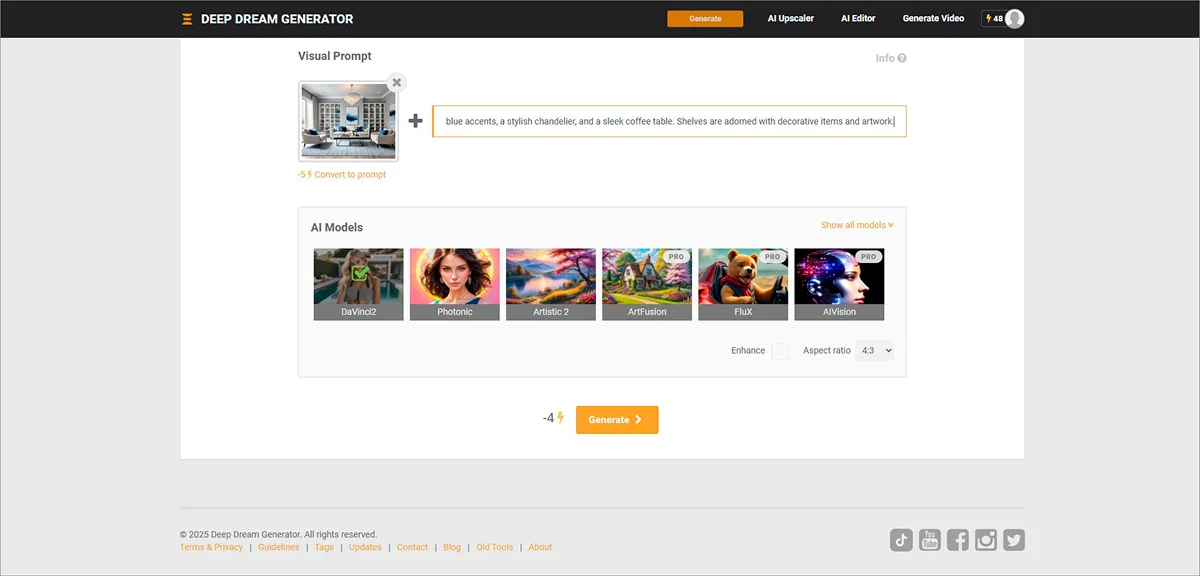This screenshot has height=576, width=1200.
Task: Click the Deep Dream Generator logo icon
Action: click(187, 18)
